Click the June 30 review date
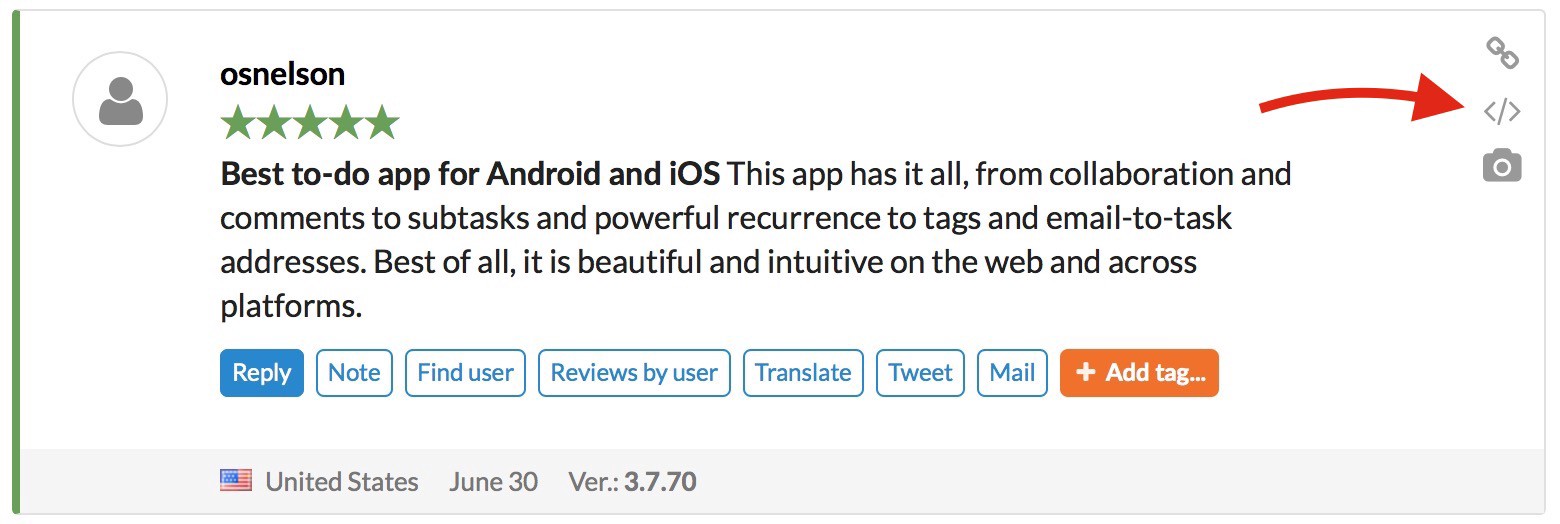The image size is (1560, 524). pyautogui.click(x=493, y=482)
